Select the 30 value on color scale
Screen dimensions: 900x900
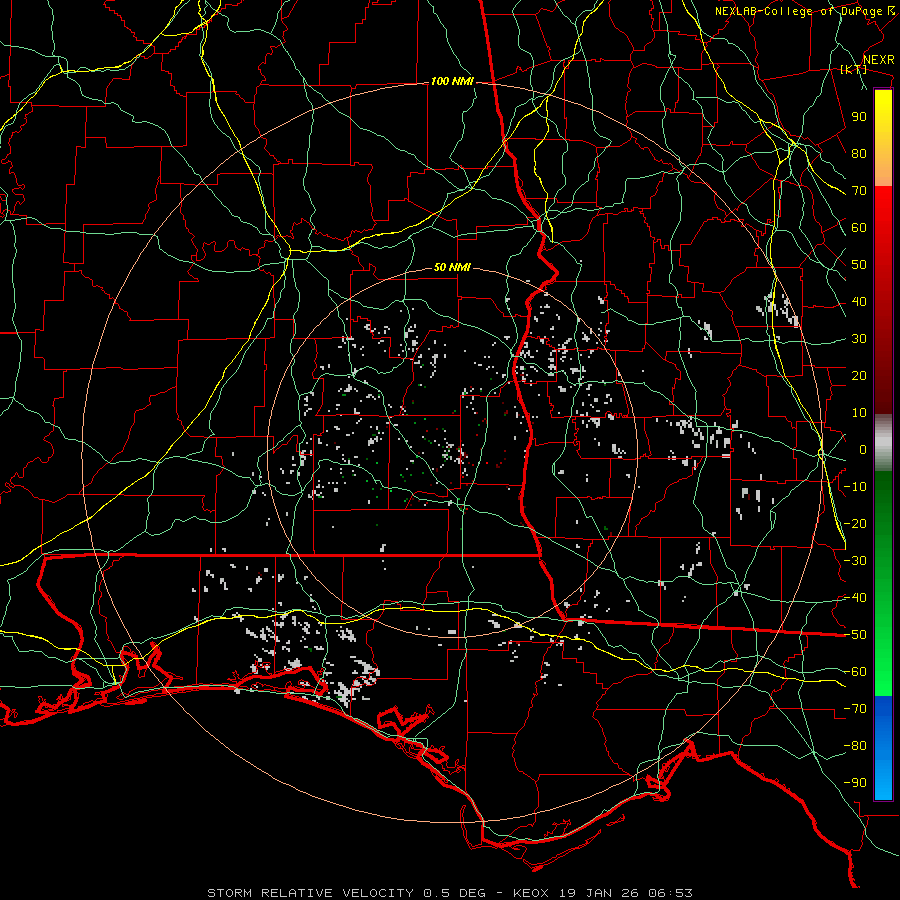[859, 339]
